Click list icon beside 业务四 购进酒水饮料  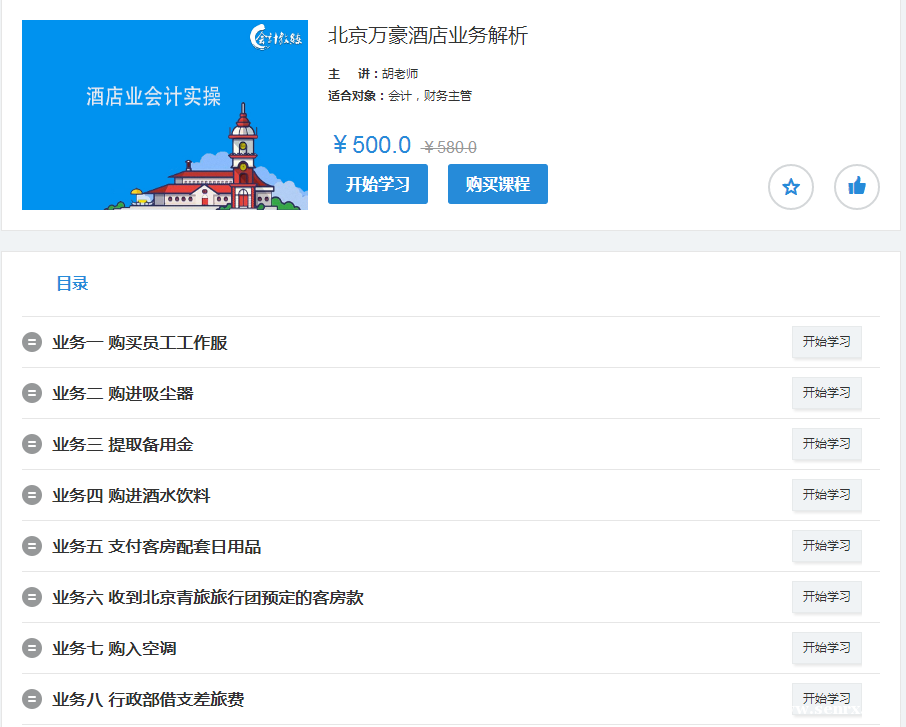tap(32, 496)
